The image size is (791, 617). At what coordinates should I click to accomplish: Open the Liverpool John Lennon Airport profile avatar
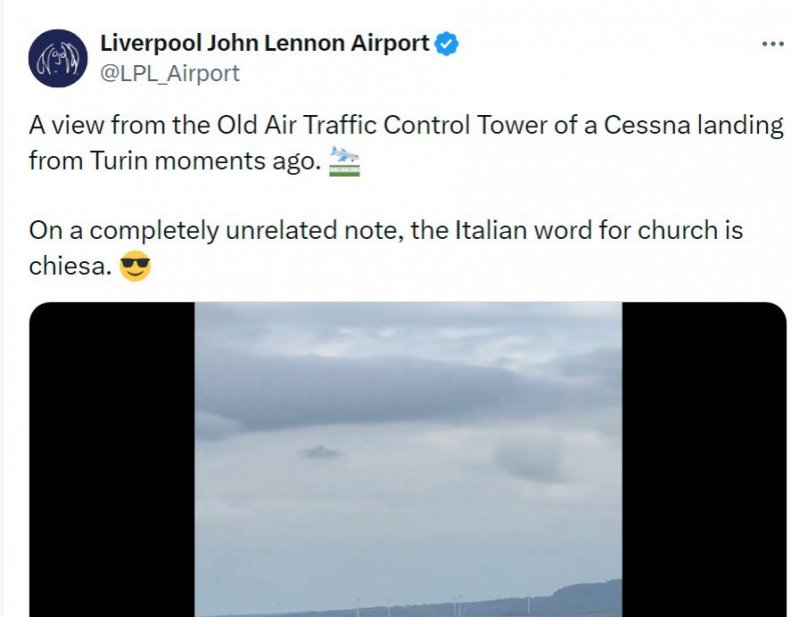click(x=56, y=59)
